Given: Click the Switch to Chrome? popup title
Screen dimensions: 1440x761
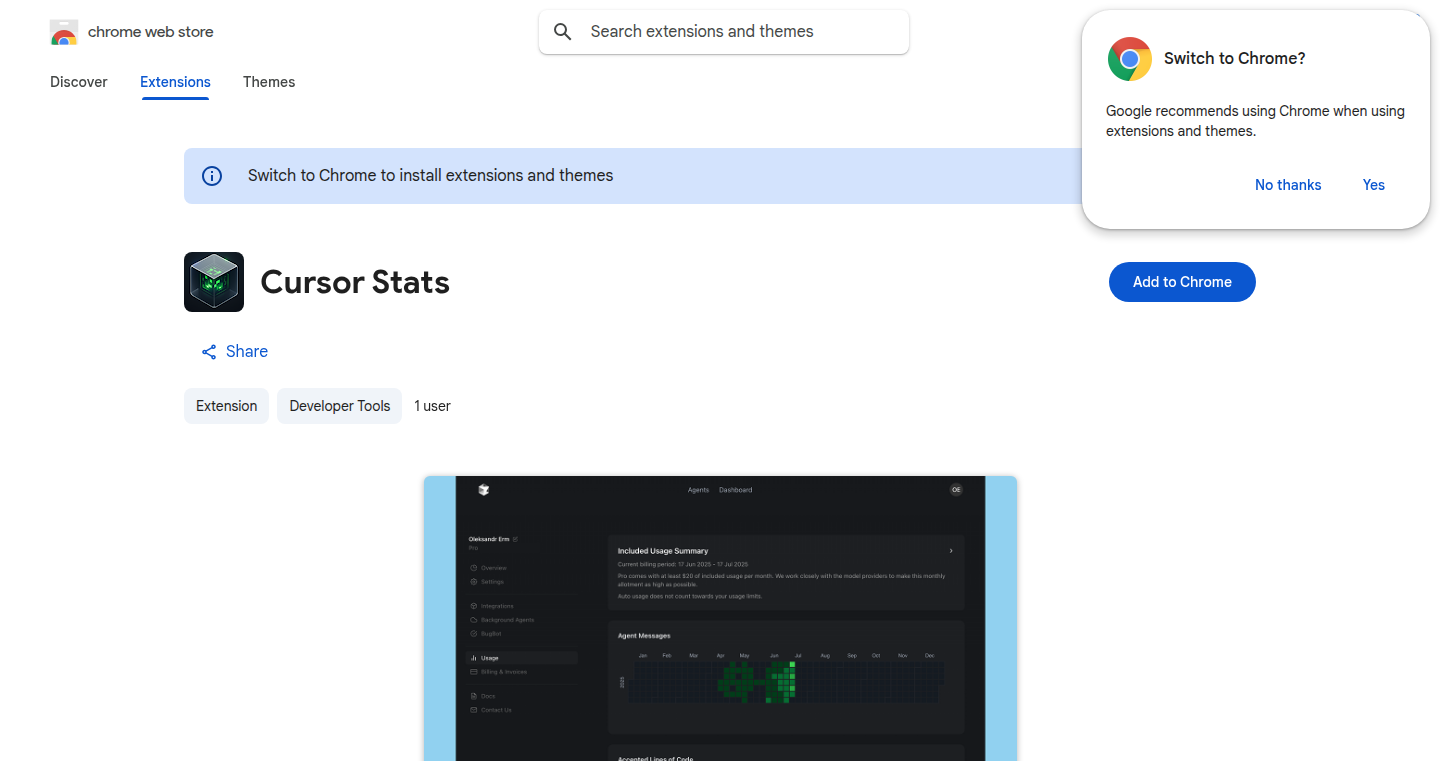Looking at the screenshot, I should pyautogui.click(x=1235, y=59).
